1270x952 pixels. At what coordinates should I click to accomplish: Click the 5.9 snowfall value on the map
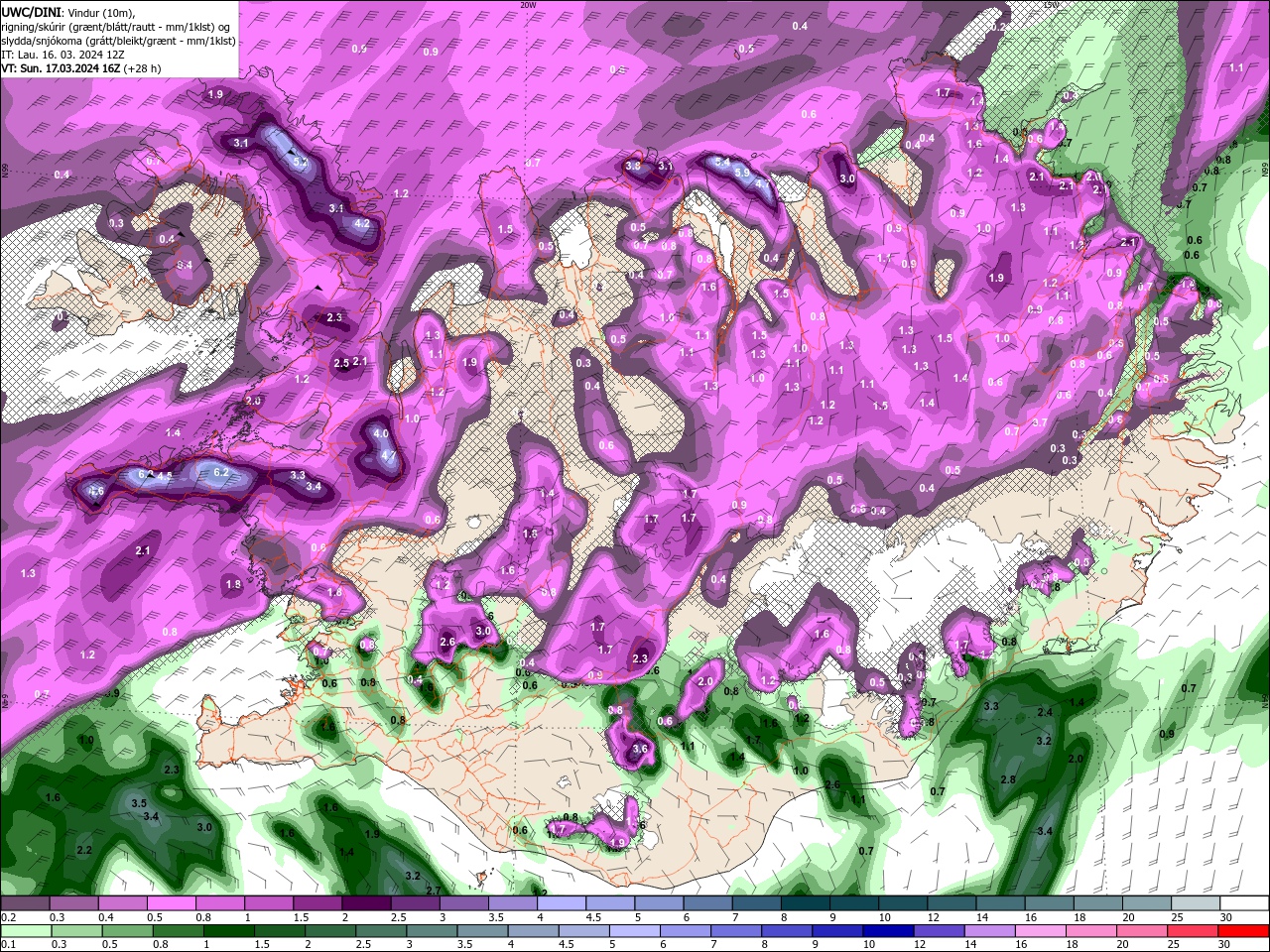(x=741, y=172)
